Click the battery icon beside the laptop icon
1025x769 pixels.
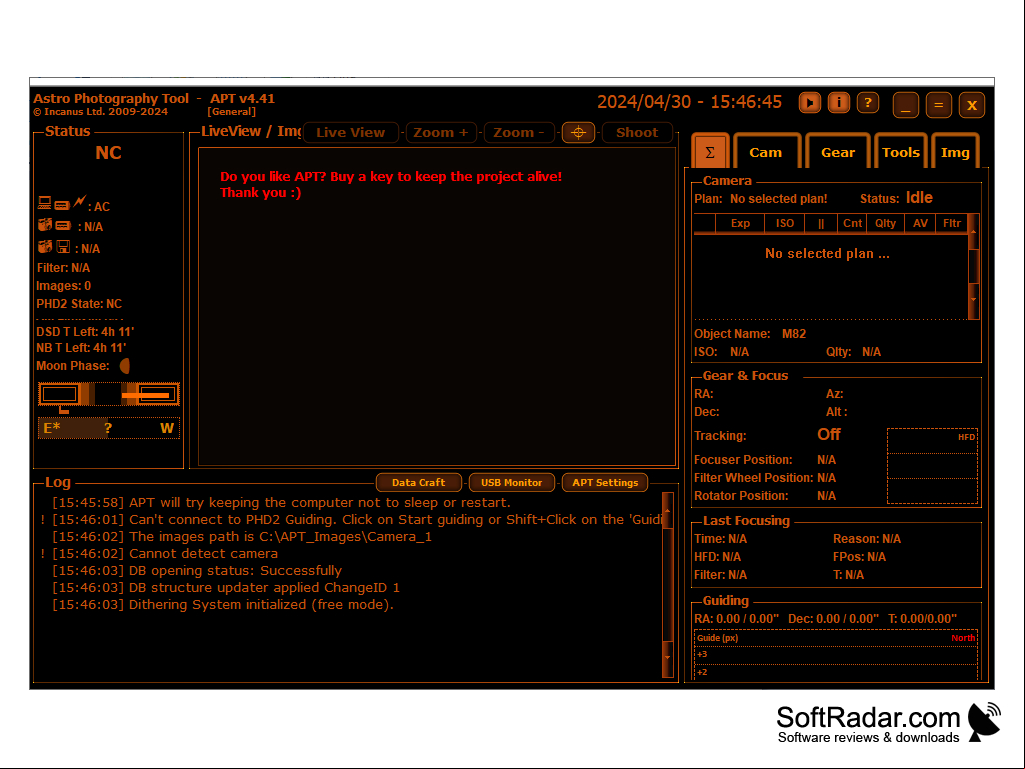click(61, 205)
